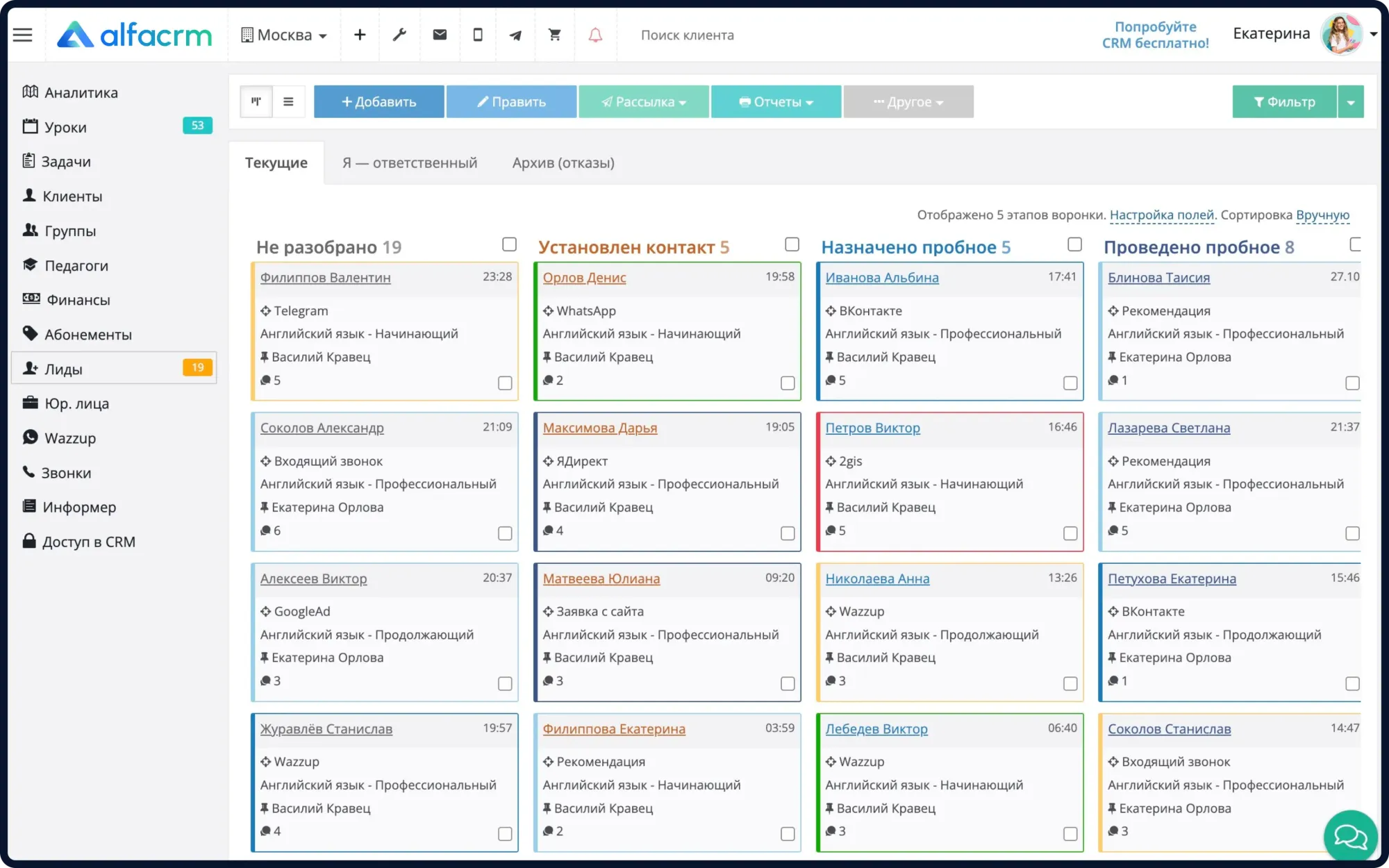Switch to kanban board view icon

click(x=256, y=101)
